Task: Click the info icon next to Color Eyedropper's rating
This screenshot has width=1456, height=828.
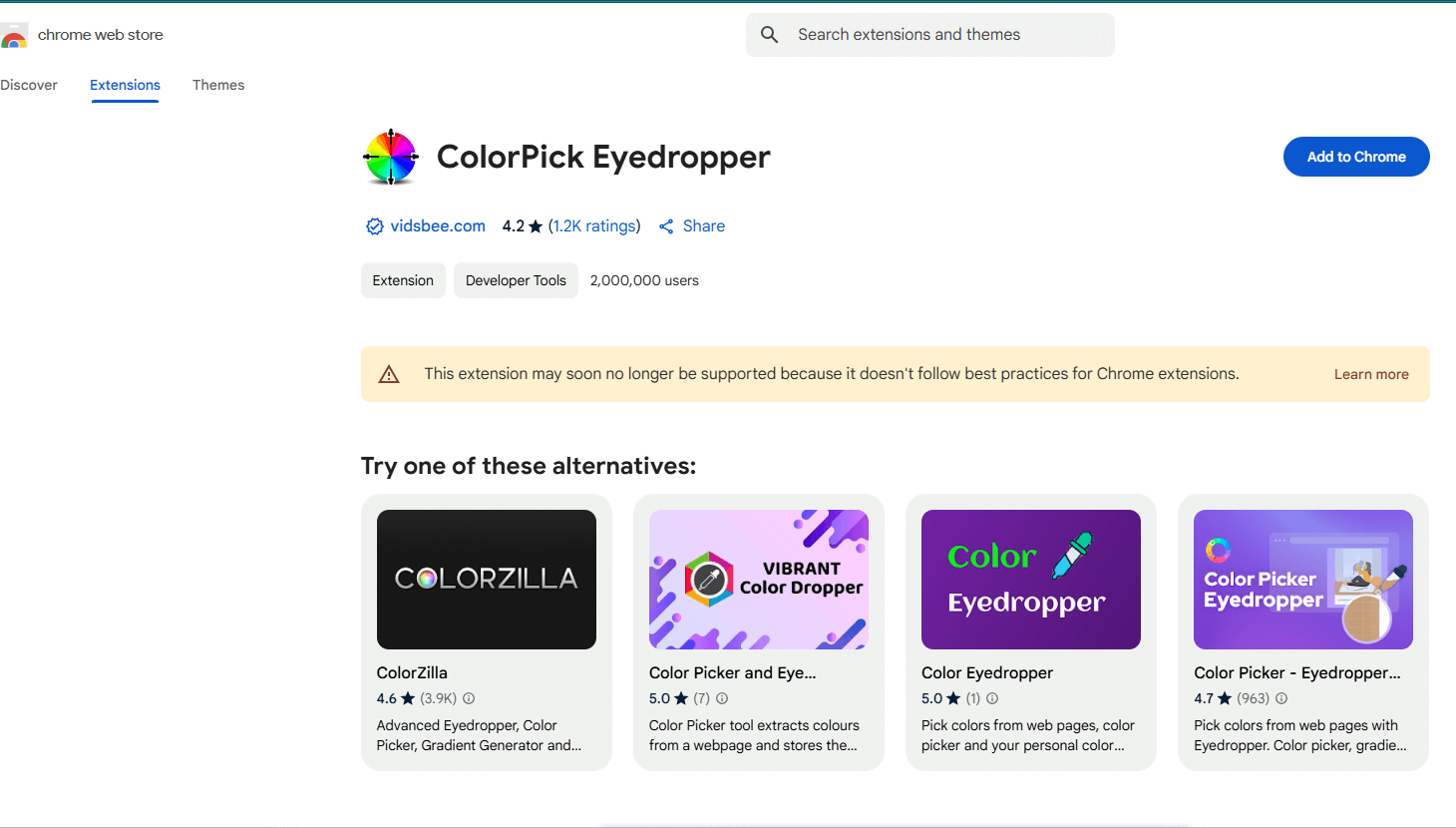Action: pos(991,698)
